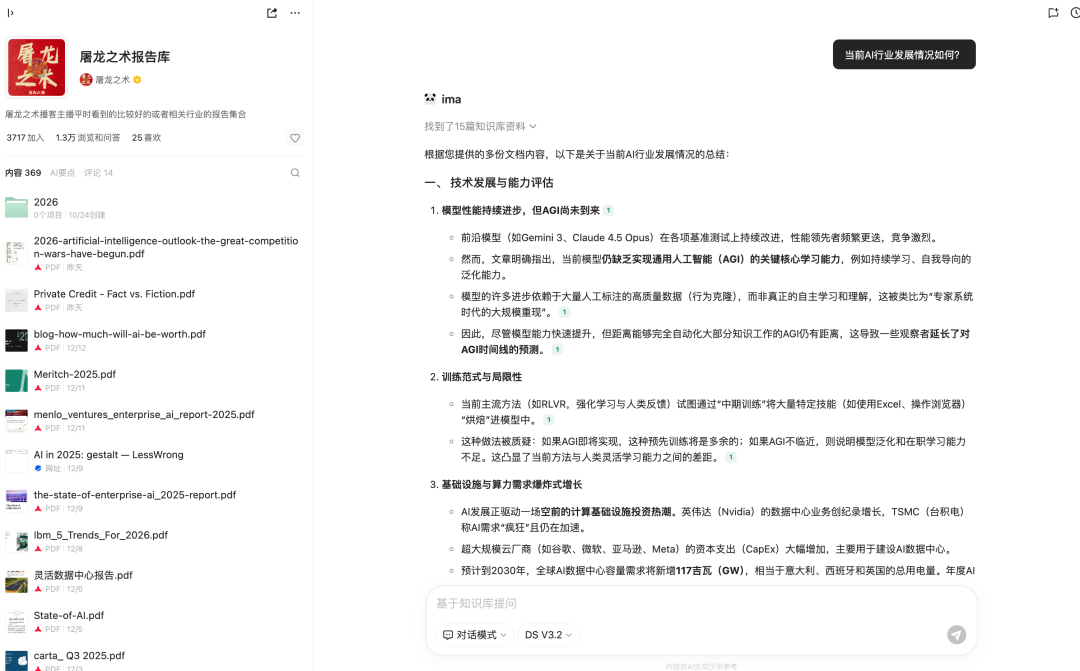Switch to the 评论 14 tab
1080x671 pixels.
[96, 172]
